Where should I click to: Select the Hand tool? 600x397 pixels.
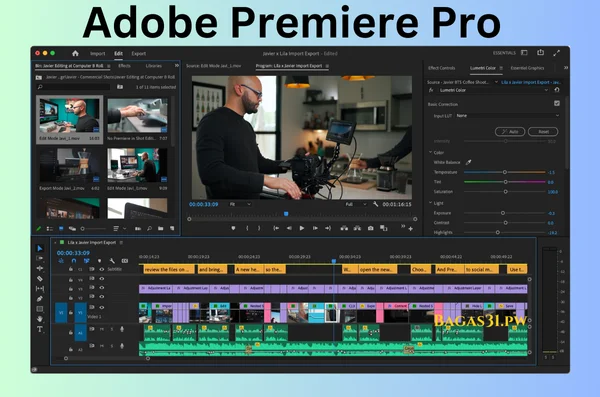point(40,319)
